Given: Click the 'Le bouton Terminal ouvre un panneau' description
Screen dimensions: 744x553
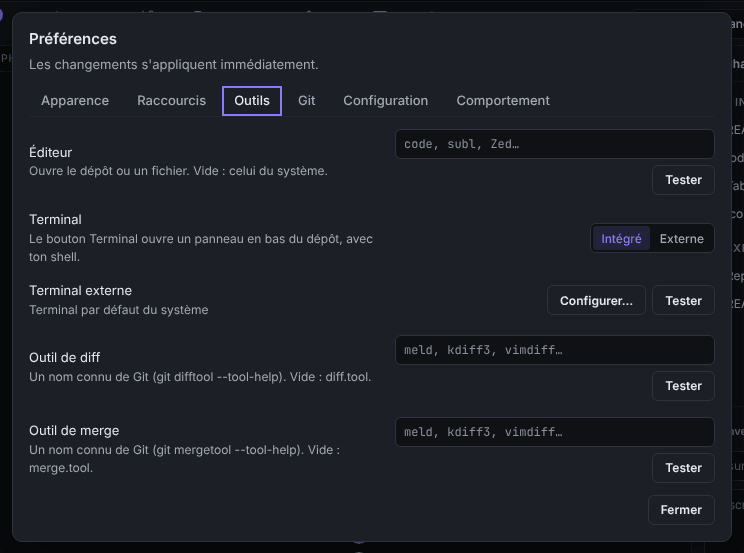Looking at the screenshot, I should tap(201, 248).
